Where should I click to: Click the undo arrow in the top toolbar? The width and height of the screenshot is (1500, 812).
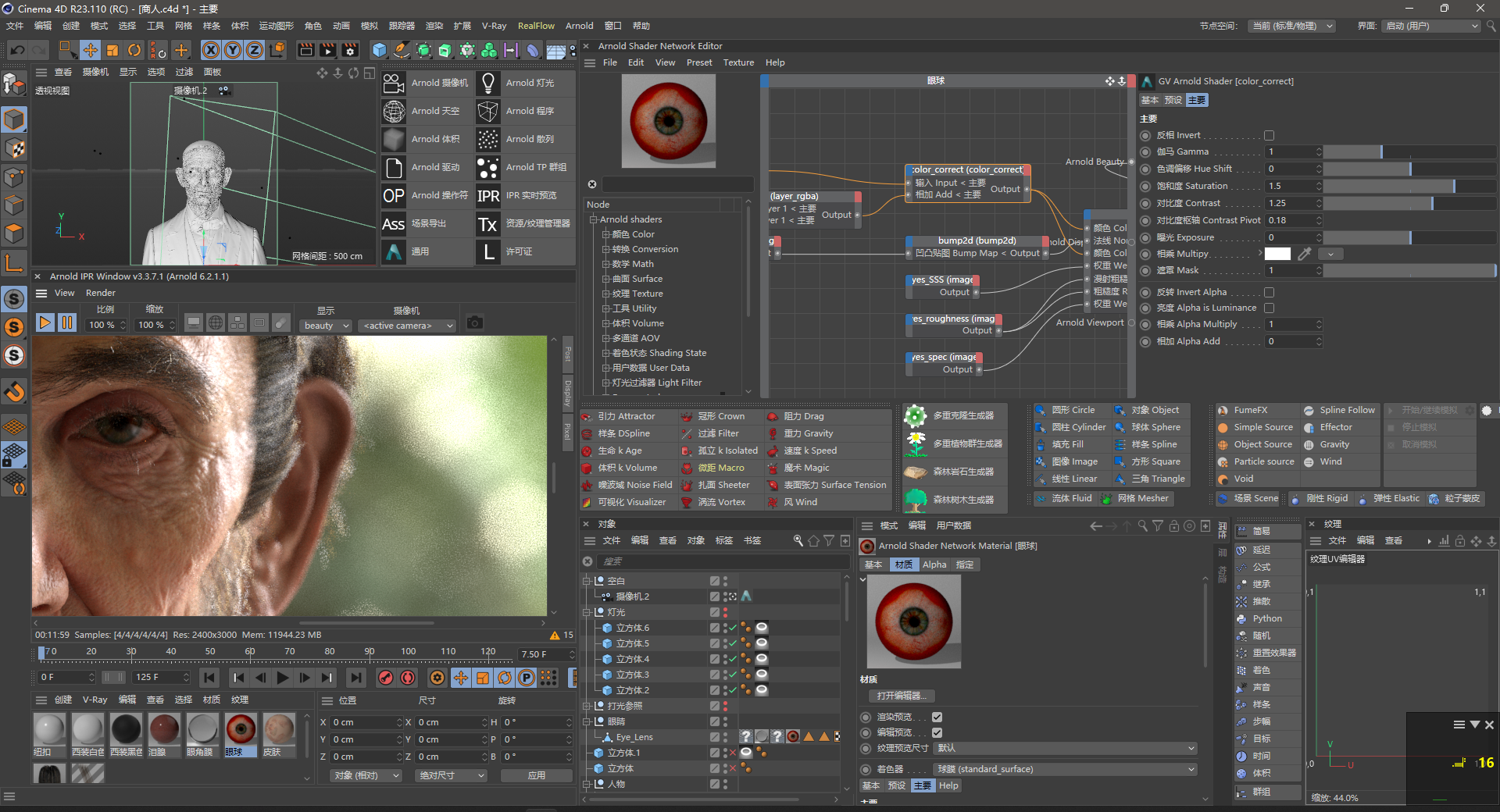[x=17, y=51]
